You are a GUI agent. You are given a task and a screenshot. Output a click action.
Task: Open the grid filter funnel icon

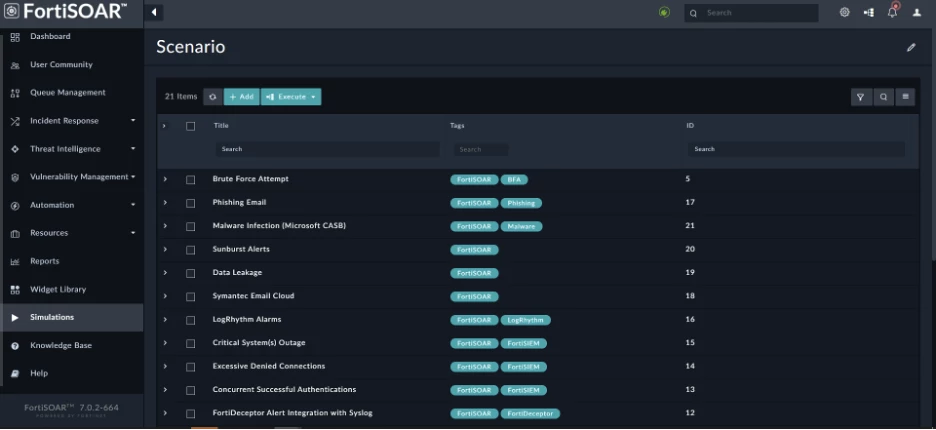[x=860, y=97]
